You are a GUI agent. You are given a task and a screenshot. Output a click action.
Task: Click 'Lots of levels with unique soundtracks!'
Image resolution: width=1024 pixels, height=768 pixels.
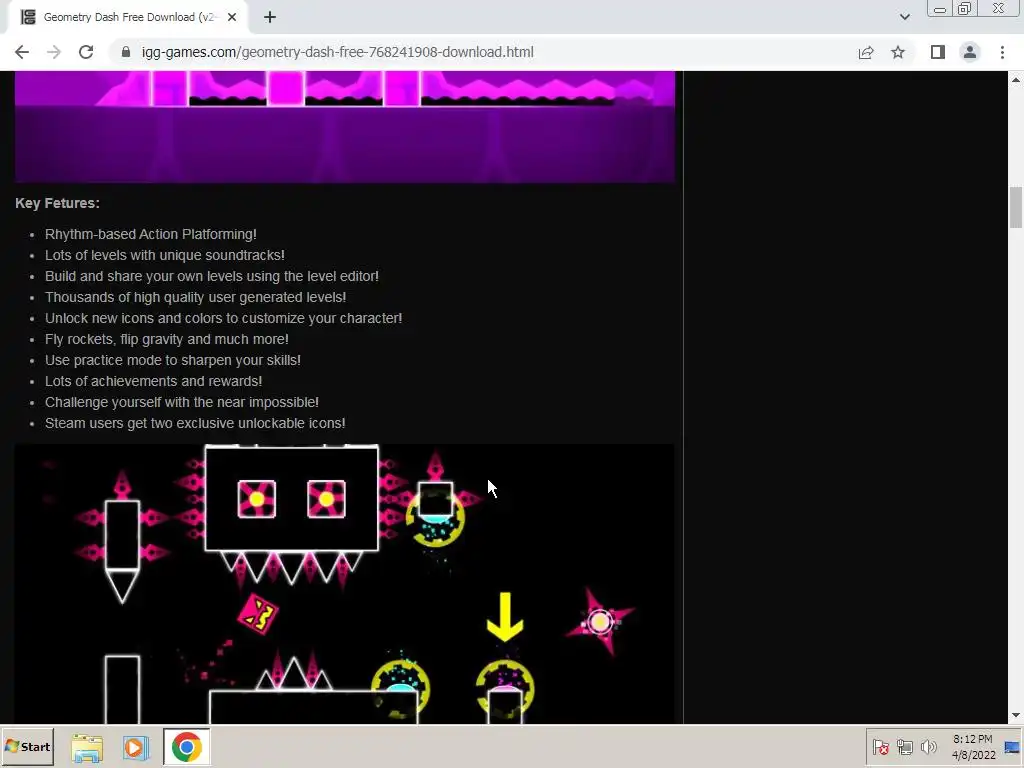[x=165, y=255]
